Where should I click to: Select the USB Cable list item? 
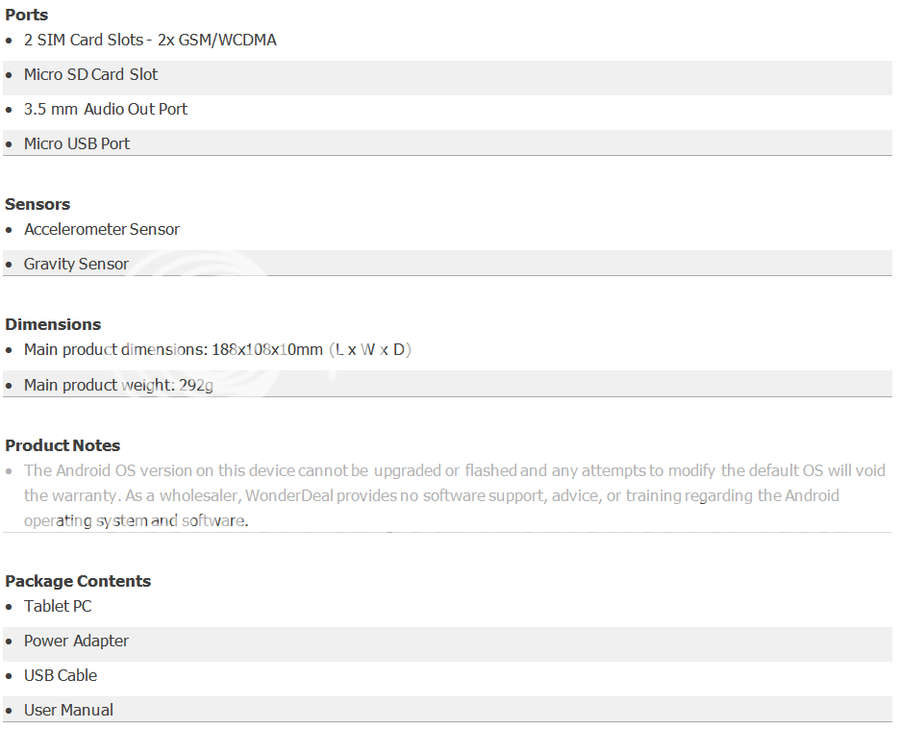point(60,675)
